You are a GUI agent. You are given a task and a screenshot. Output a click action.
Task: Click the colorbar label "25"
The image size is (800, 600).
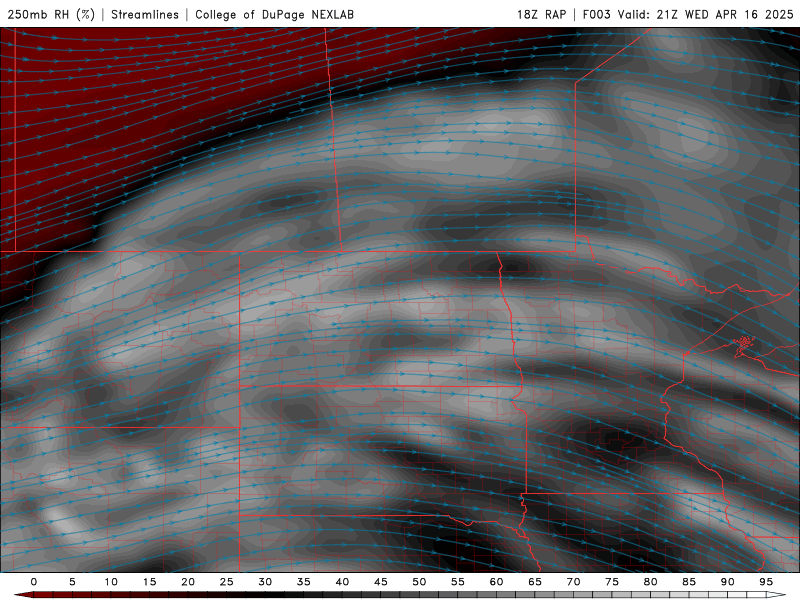pos(227,582)
